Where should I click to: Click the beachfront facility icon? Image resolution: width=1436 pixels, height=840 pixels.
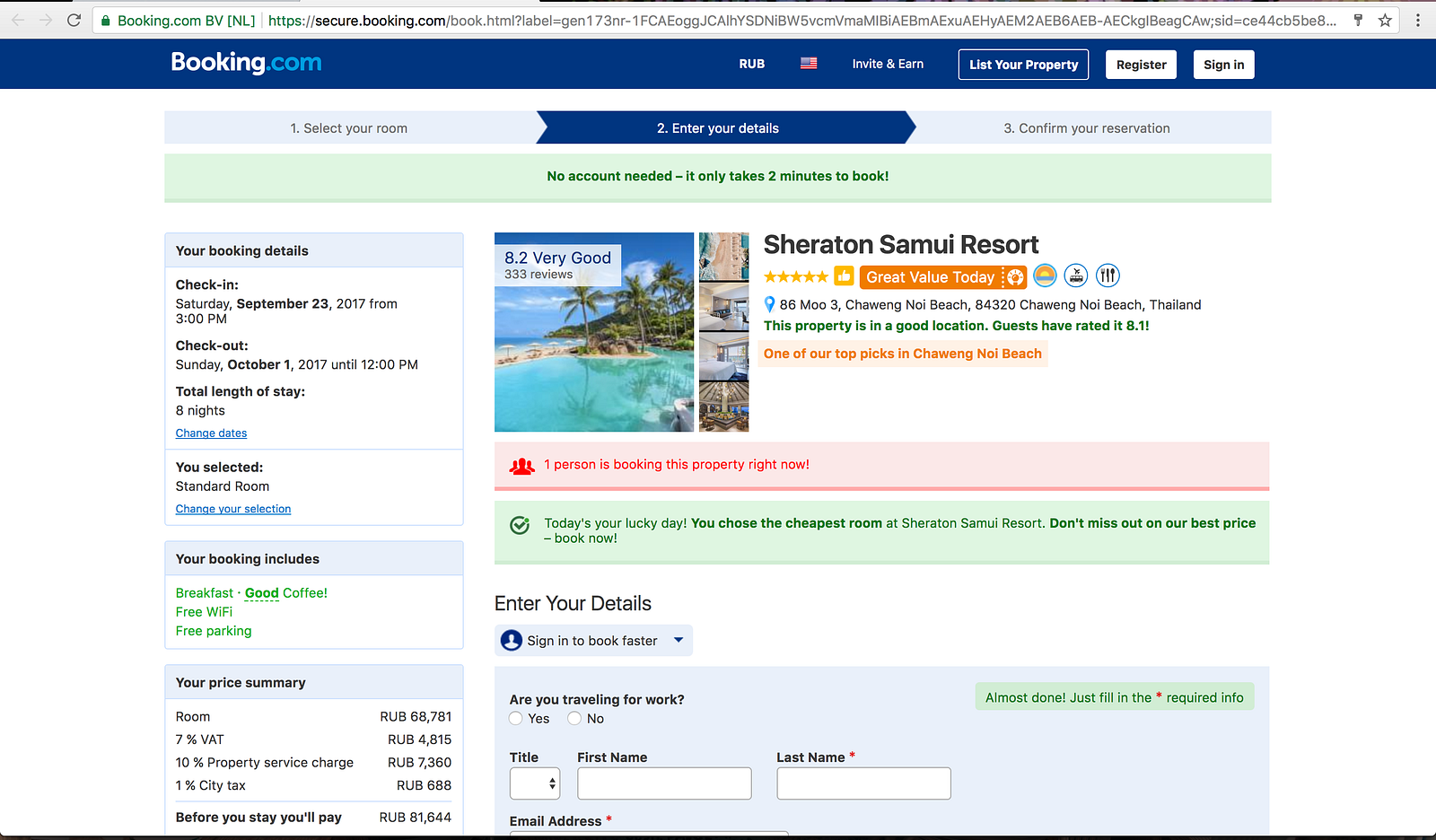point(1045,276)
